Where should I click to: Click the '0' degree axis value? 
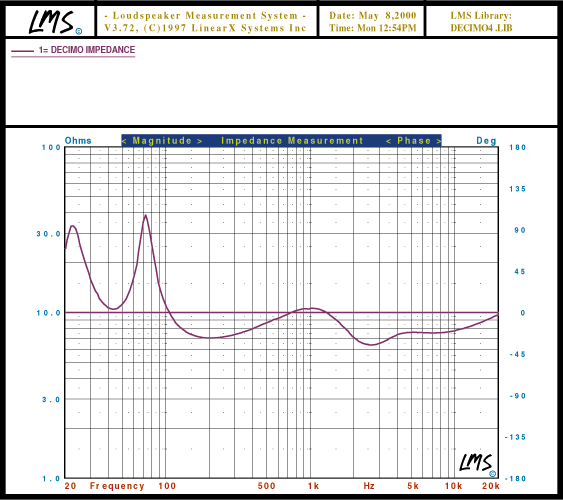point(523,313)
